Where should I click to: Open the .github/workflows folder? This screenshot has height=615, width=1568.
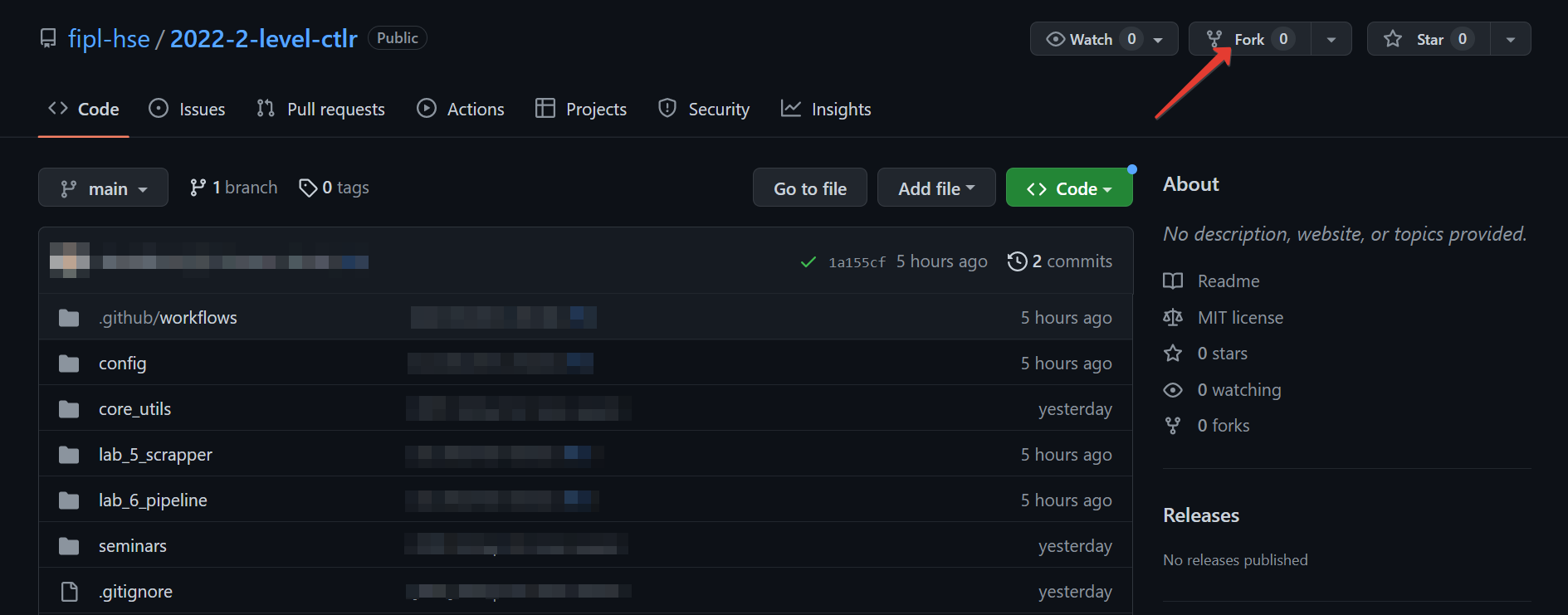(x=168, y=318)
